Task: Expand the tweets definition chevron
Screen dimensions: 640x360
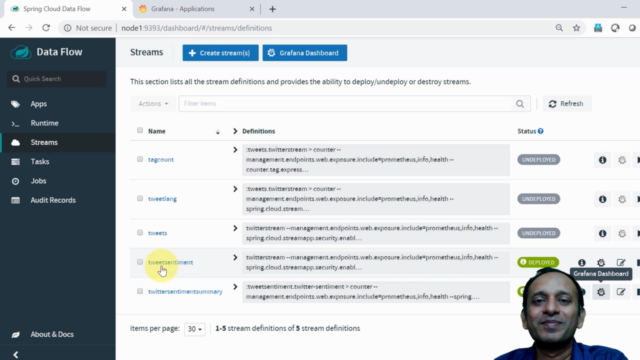Action: [x=235, y=228]
